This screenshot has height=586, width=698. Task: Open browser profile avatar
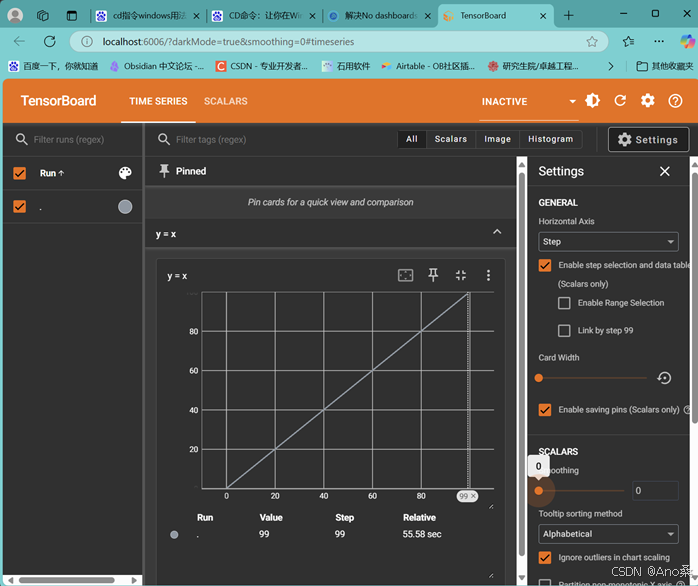tap(15, 16)
